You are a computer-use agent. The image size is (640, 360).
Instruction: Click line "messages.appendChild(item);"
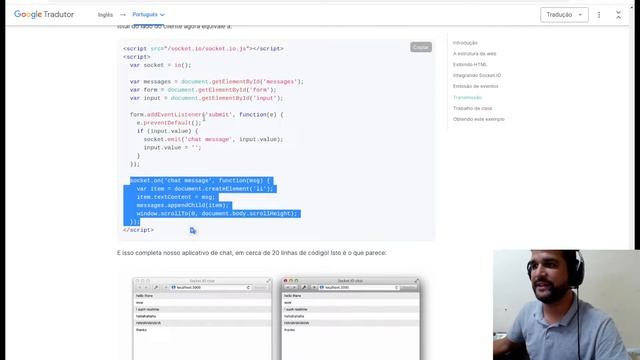(x=182, y=205)
